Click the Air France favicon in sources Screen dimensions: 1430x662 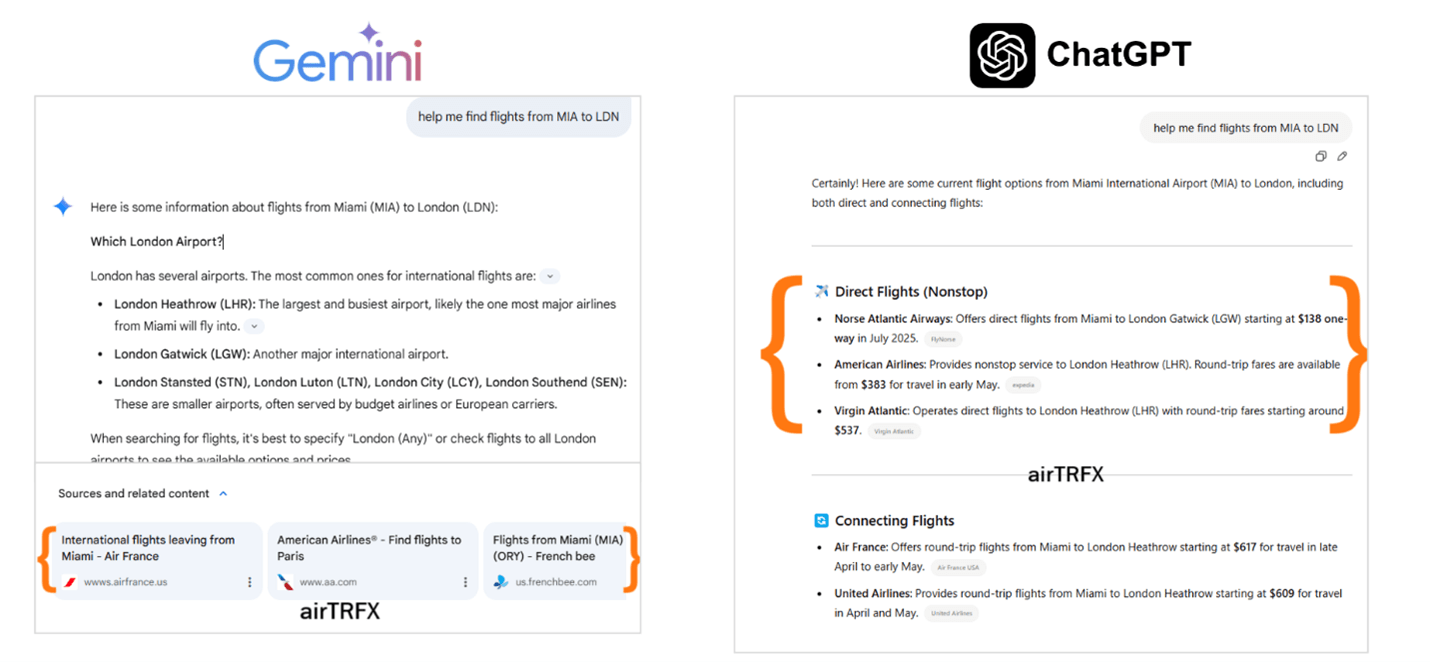70,582
